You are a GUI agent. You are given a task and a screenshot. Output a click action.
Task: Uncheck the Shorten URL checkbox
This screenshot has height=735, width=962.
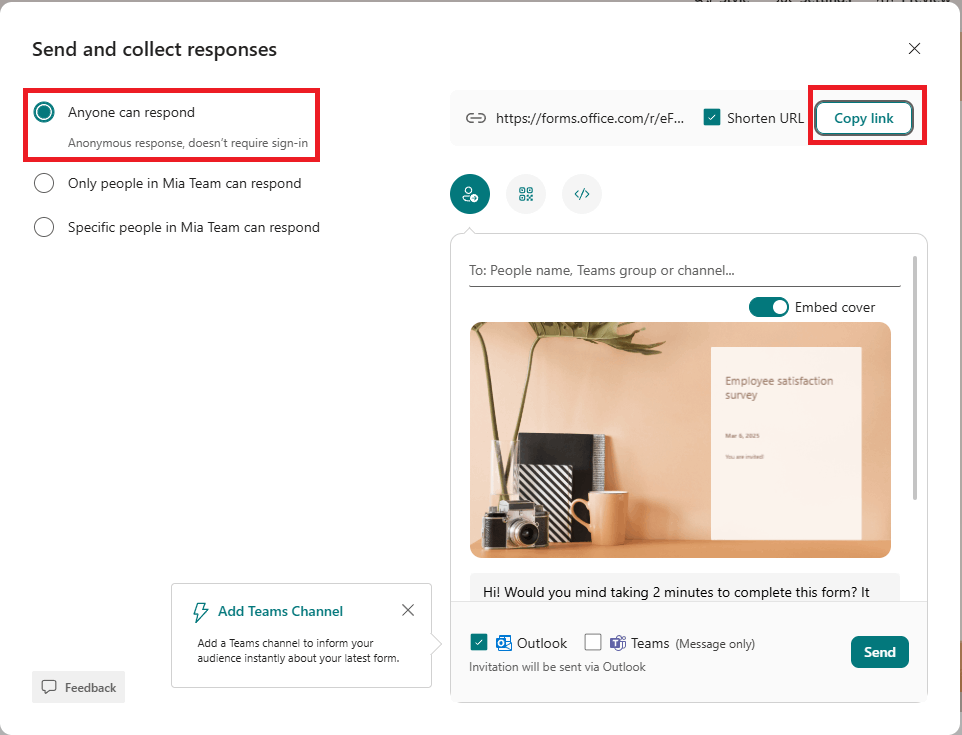click(712, 117)
